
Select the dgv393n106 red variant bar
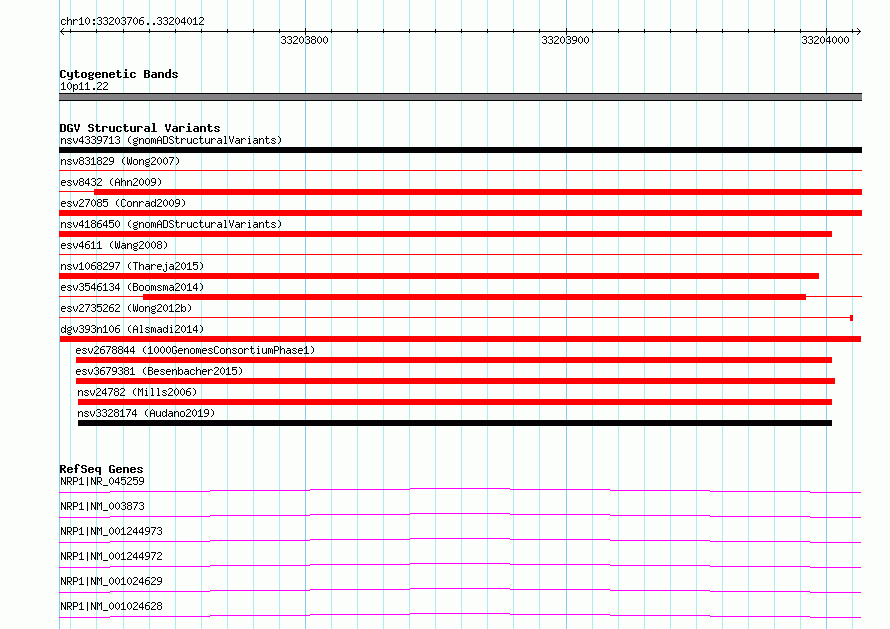(460, 339)
